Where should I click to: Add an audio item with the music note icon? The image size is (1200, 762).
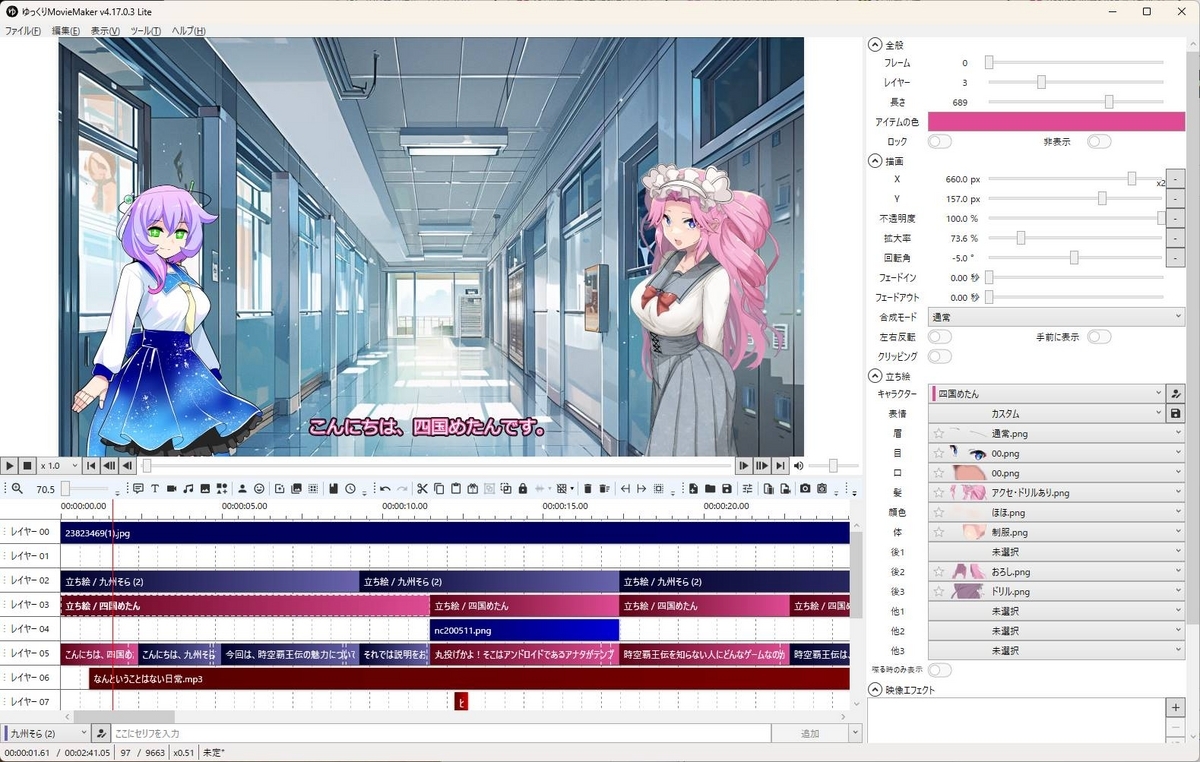pyautogui.click(x=188, y=489)
